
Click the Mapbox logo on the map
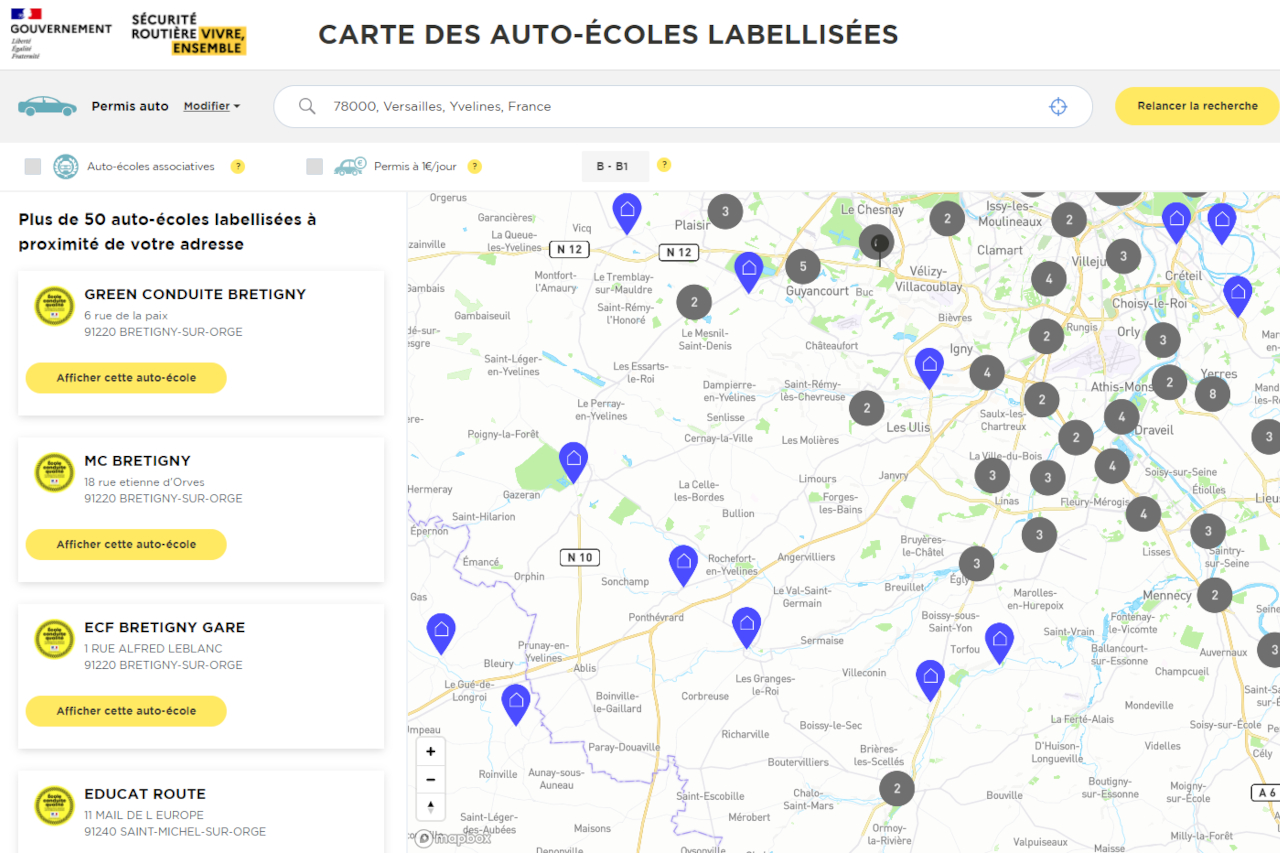pyautogui.click(x=451, y=839)
